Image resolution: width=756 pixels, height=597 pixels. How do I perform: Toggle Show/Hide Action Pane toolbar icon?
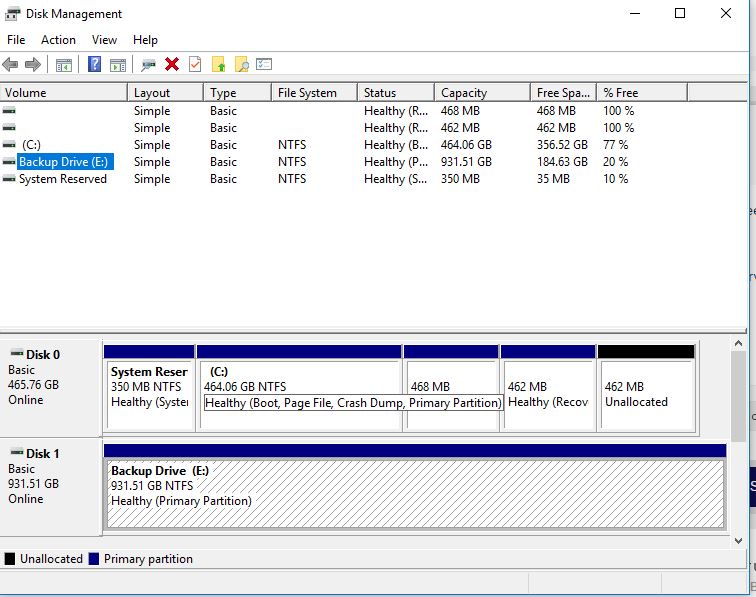pos(118,65)
